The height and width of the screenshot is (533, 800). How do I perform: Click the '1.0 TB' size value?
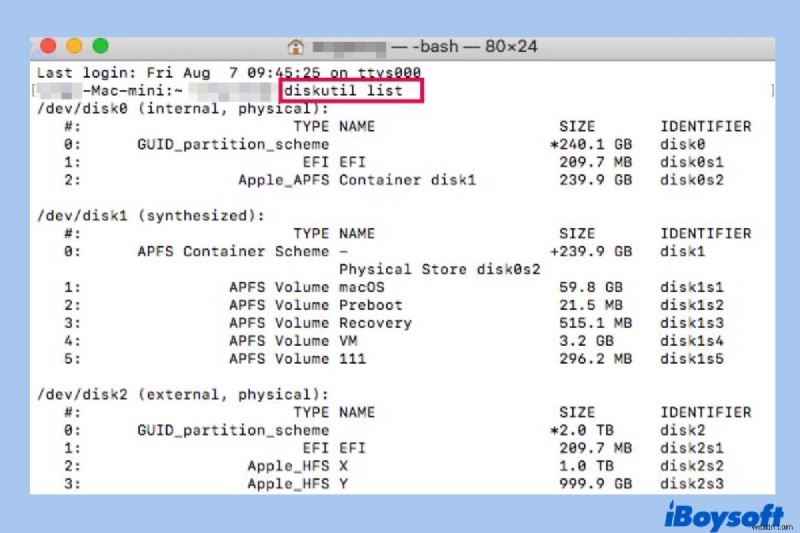[586, 466]
